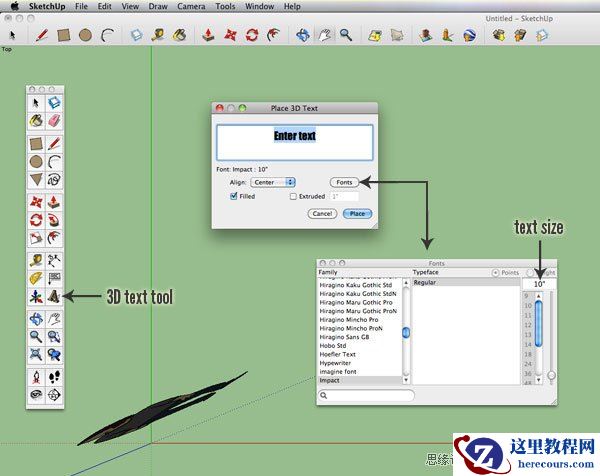The height and width of the screenshot is (476, 600).
Task: Choose size 24 in the size list
Action: [528, 364]
